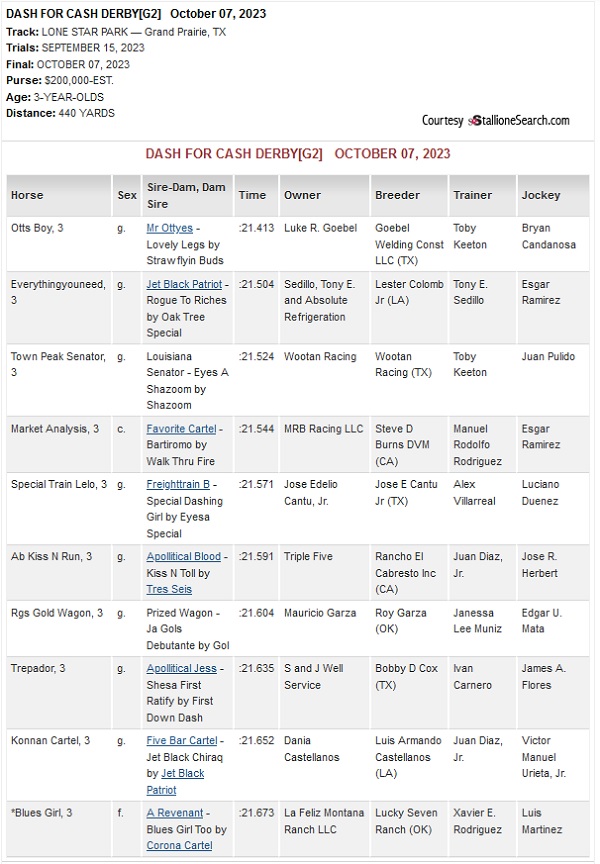Image resolution: width=600 pixels, height=864 pixels.
Task: Open the Mr Ottyes sire link
Action: pos(169,228)
